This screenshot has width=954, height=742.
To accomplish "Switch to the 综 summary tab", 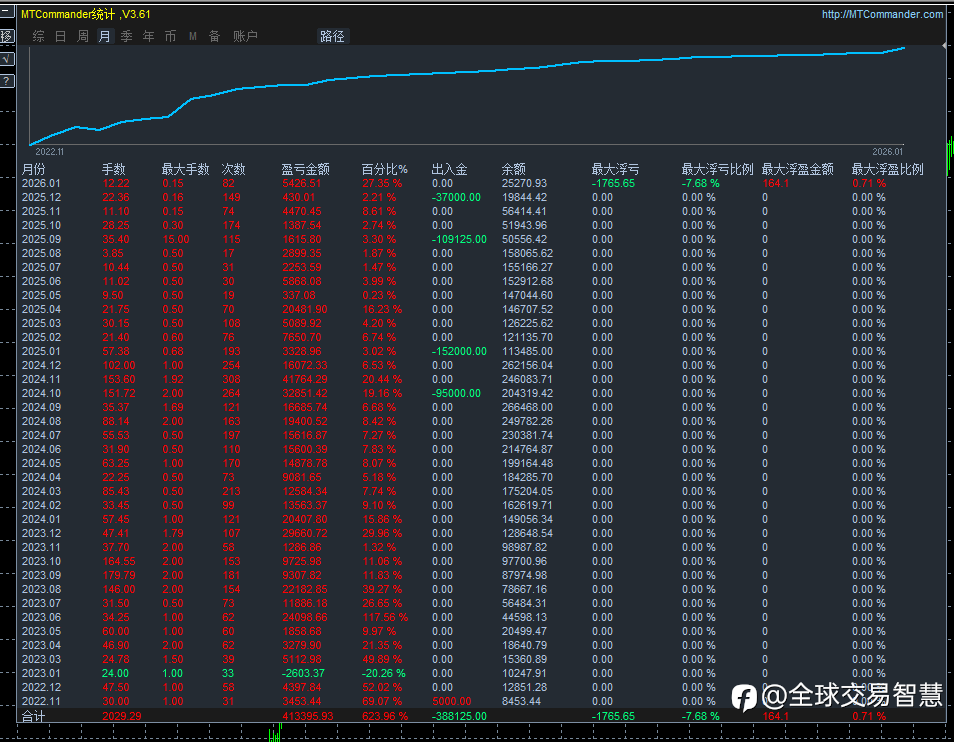I will coord(38,36).
